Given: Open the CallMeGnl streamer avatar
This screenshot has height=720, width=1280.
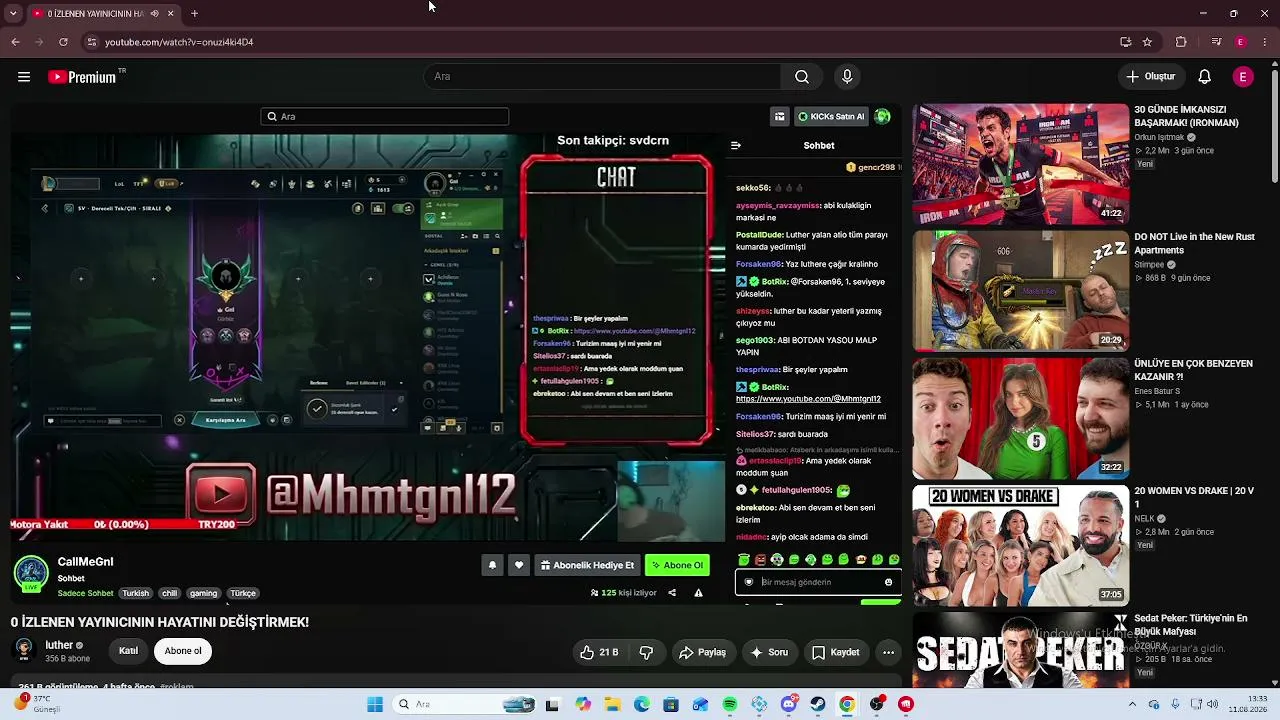Looking at the screenshot, I should [x=31, y=573].
